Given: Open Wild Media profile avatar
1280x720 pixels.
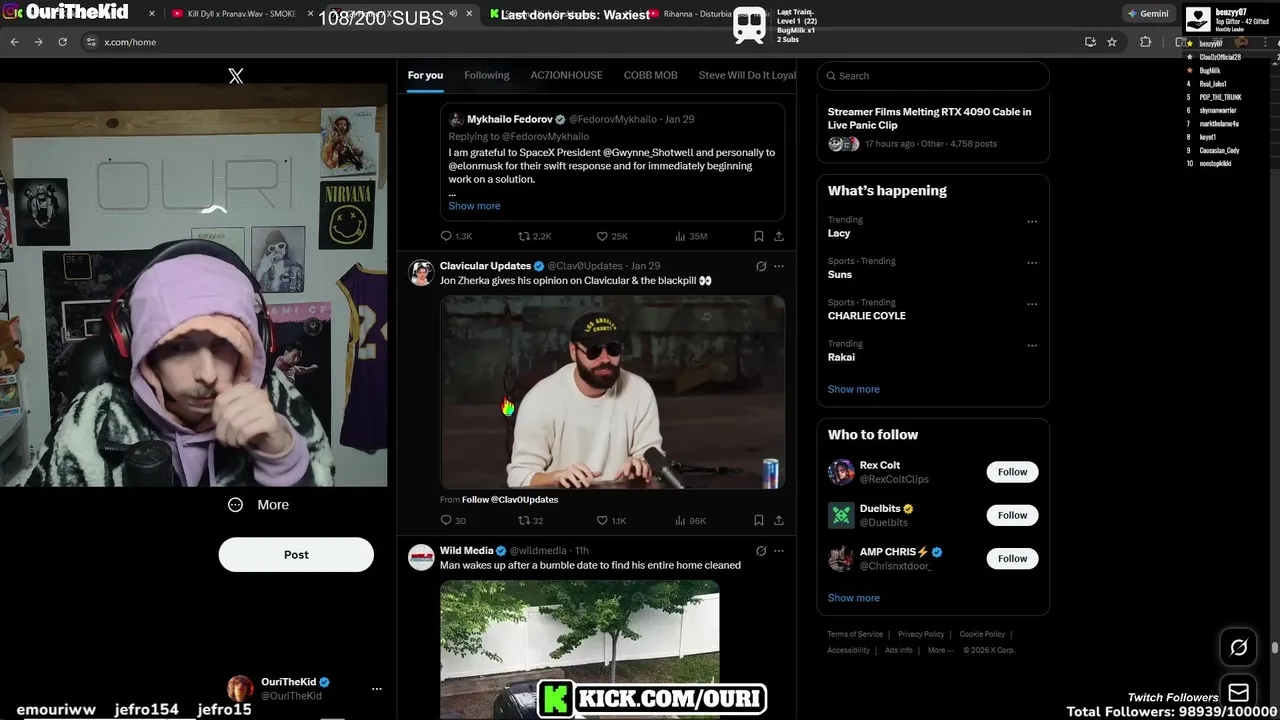Looking at the screenshot, I should coord(421,557).
